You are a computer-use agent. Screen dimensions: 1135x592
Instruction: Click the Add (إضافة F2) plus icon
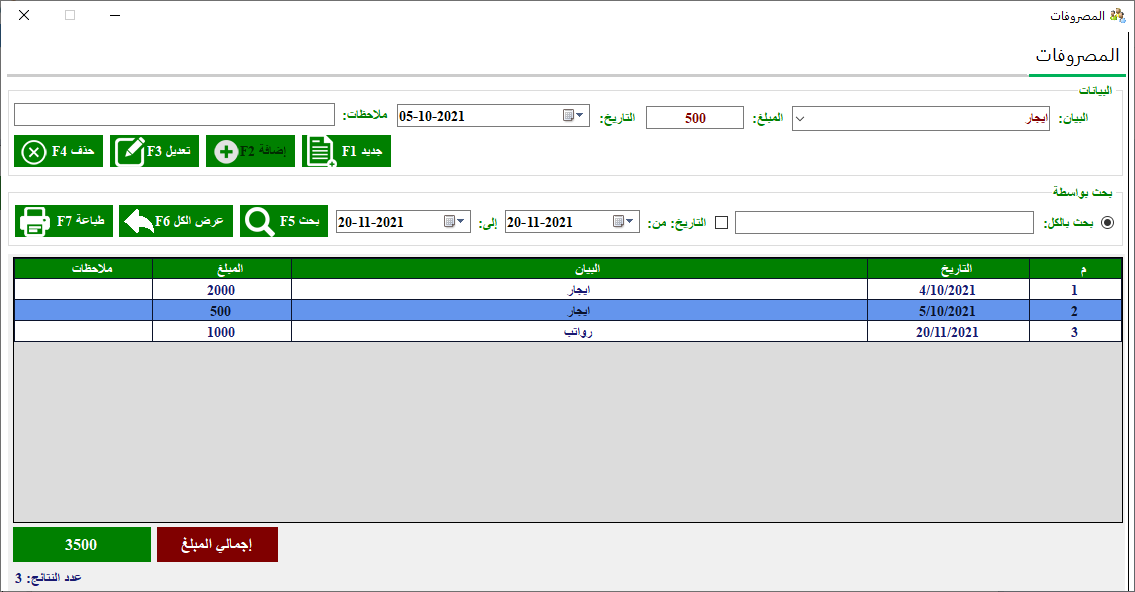(225, 152)
